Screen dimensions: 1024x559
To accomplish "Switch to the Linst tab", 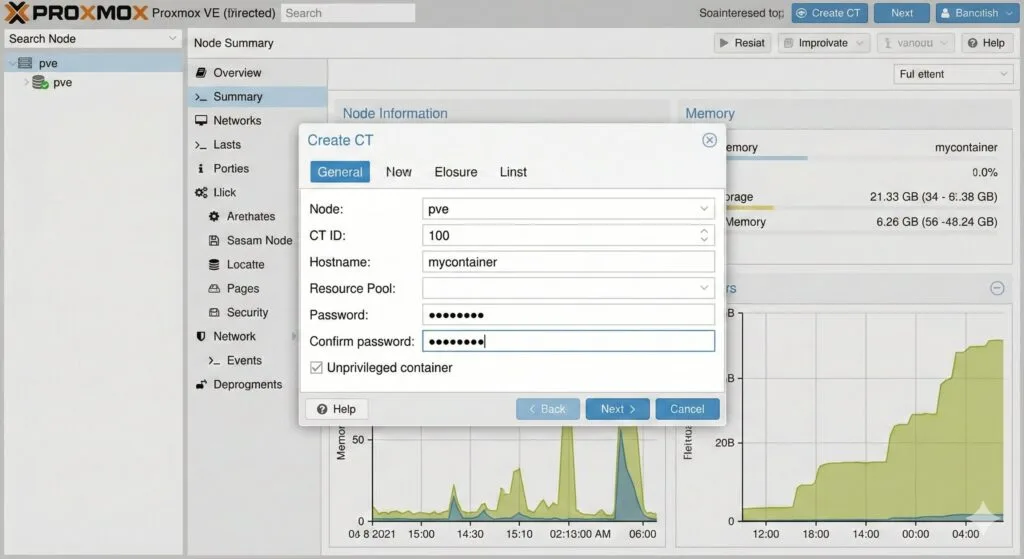I will click(513, 172).
